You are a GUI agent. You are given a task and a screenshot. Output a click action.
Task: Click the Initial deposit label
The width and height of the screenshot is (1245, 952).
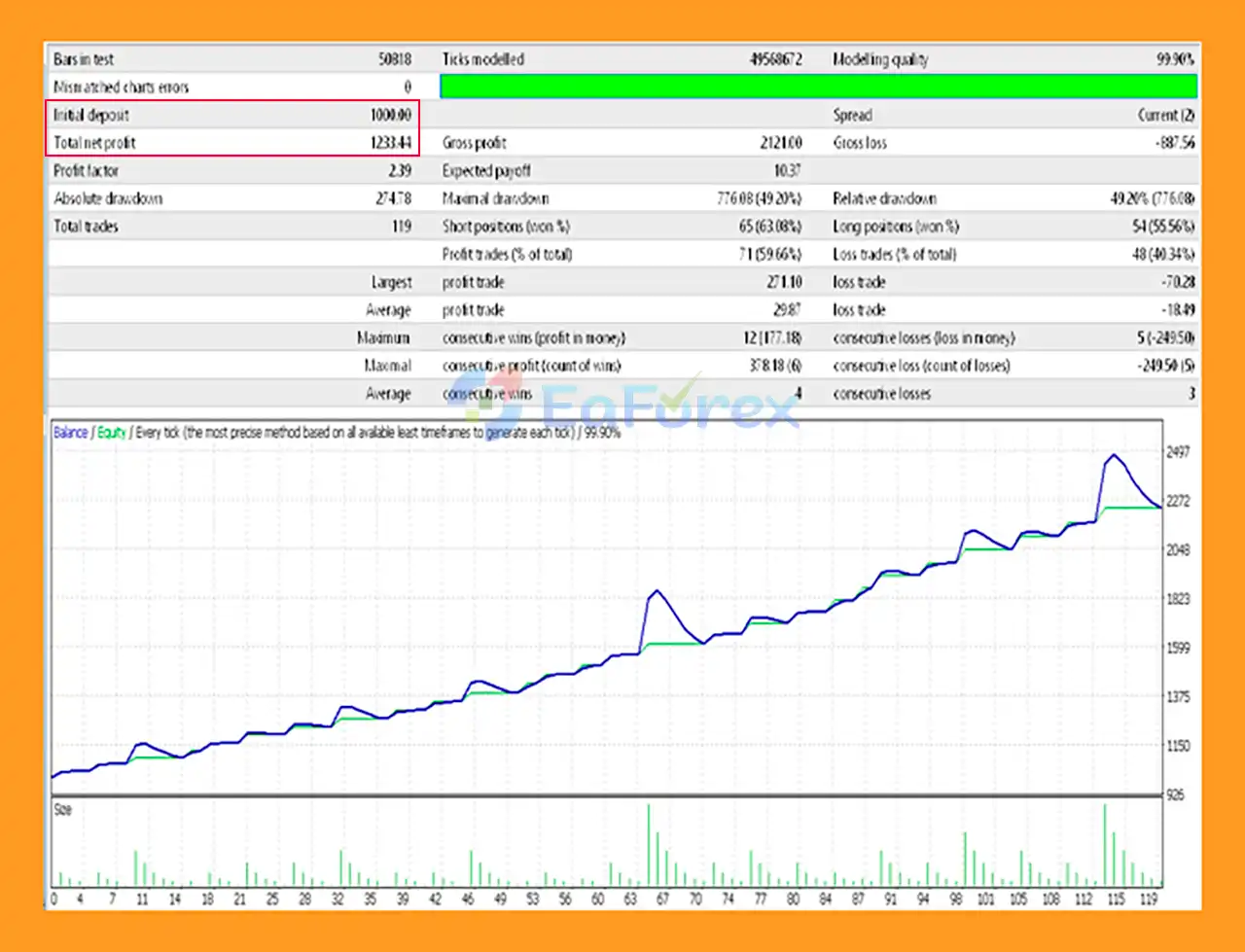point(91,115)
